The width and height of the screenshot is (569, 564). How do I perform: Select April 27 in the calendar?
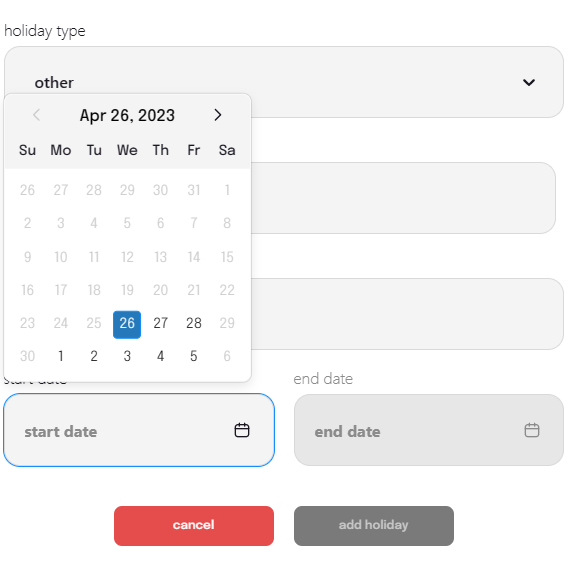pyautogui.click(x=160, y=323)
